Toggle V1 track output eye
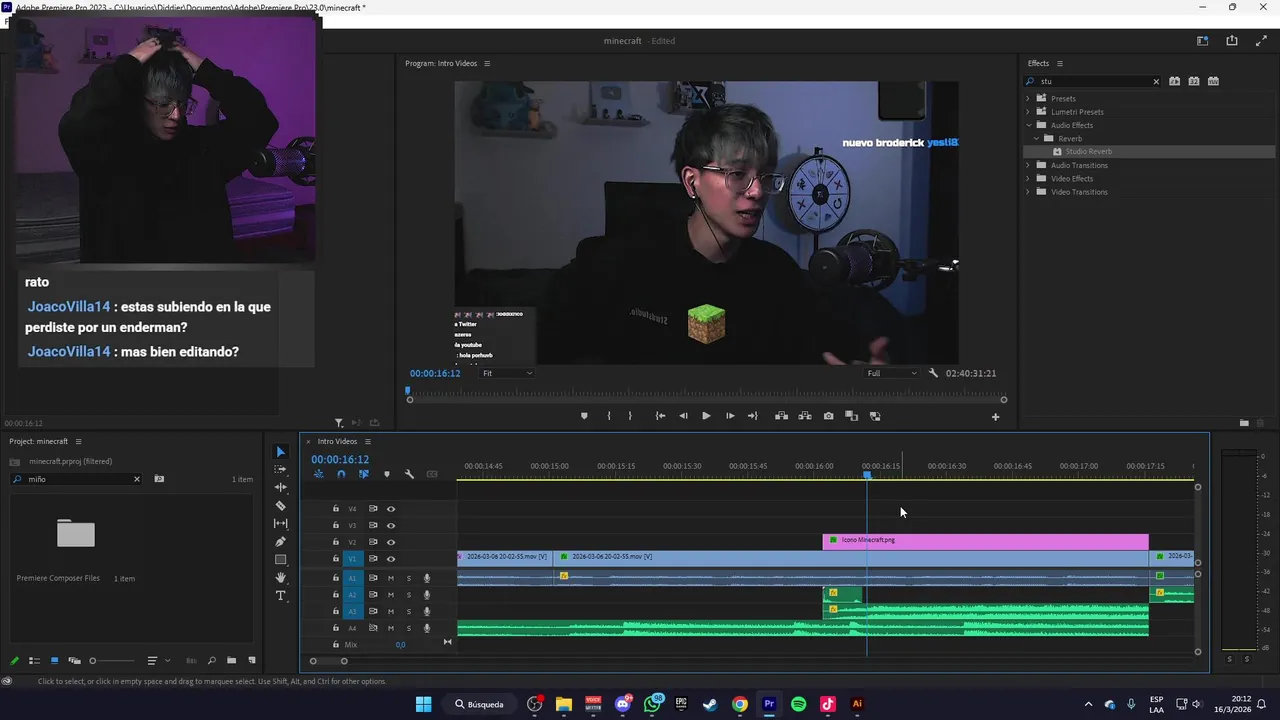 point(391,559)
